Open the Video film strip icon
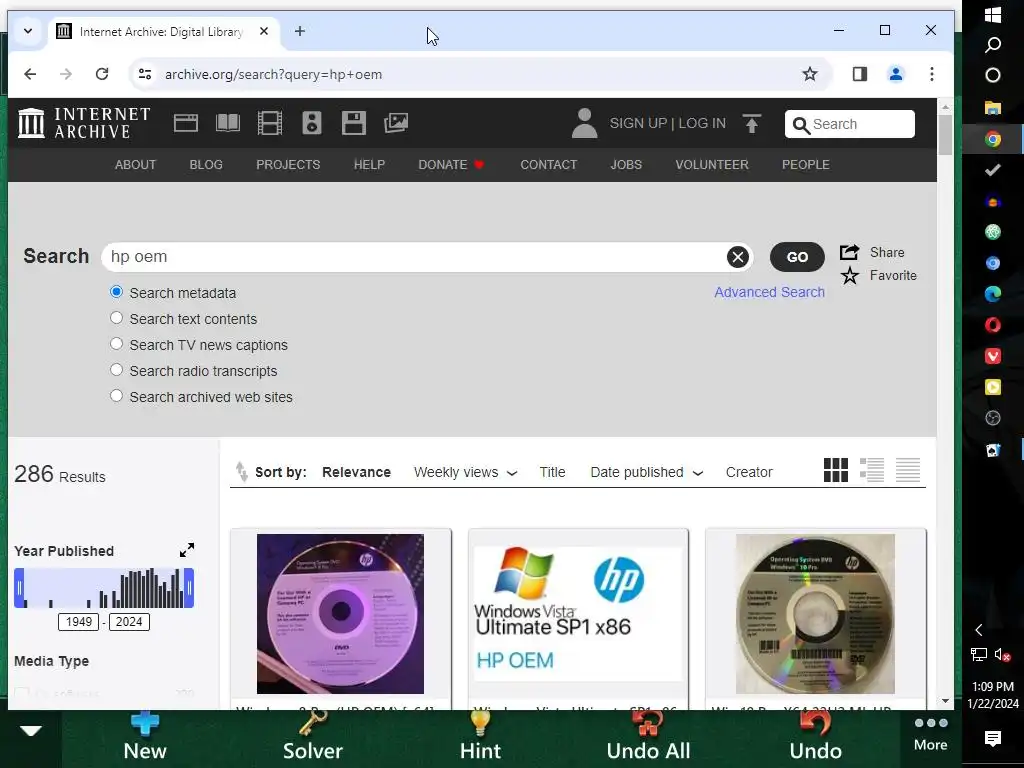Viewport: 1024px width, 768px height. [x=270, y=123]
